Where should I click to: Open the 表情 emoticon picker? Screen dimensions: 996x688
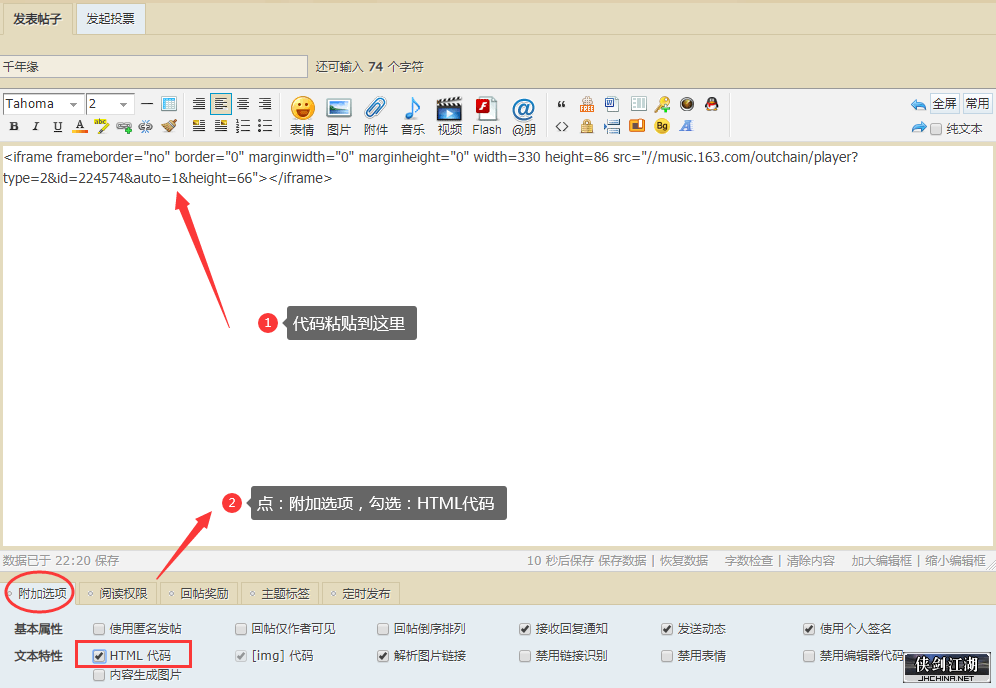point(302,116)
